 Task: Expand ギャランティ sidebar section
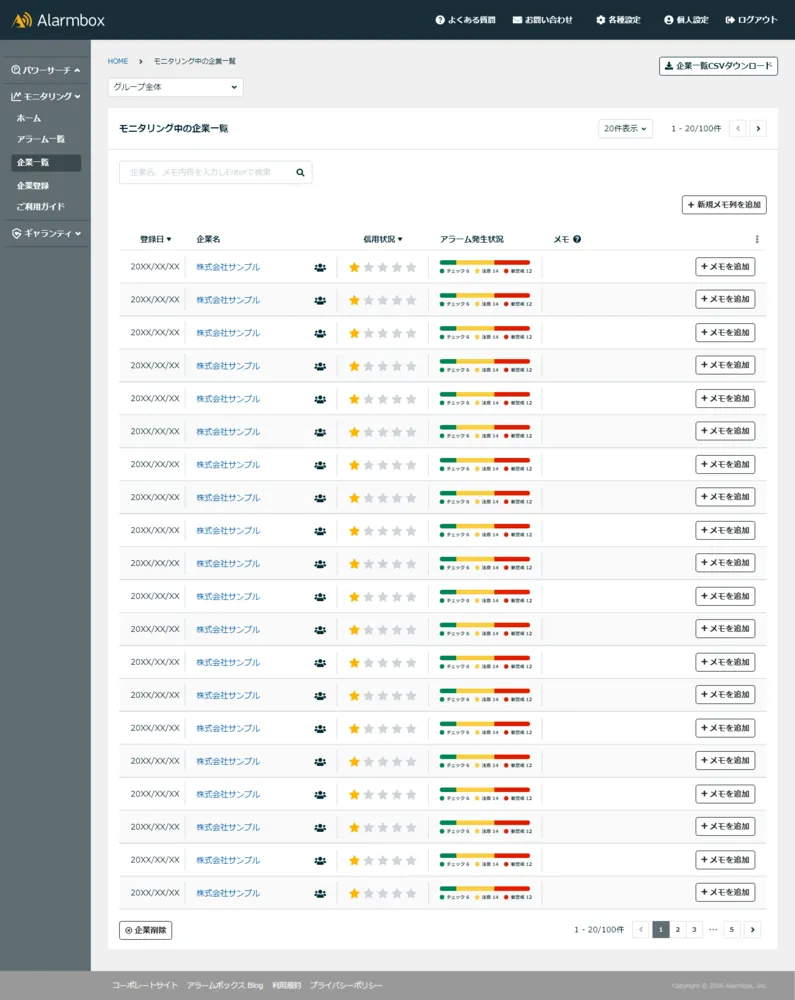(46, 233)
